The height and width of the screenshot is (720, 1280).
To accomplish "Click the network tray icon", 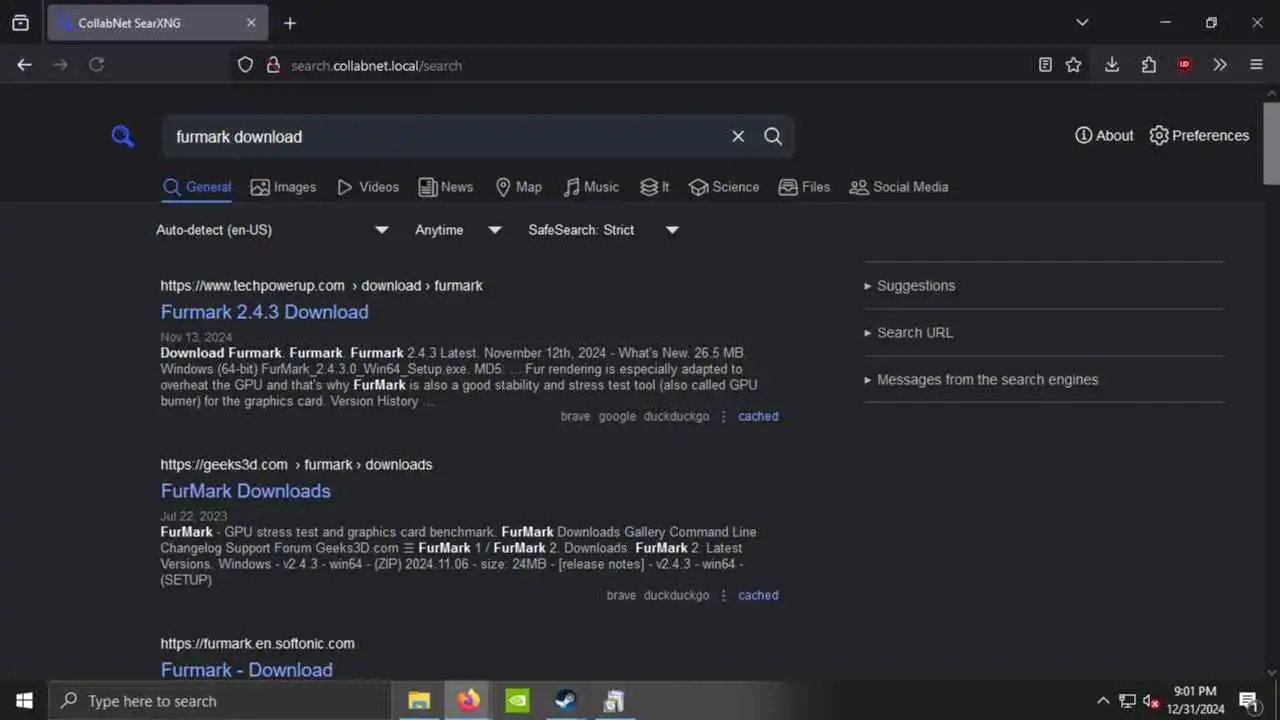I will click(x=1127, y=701).
